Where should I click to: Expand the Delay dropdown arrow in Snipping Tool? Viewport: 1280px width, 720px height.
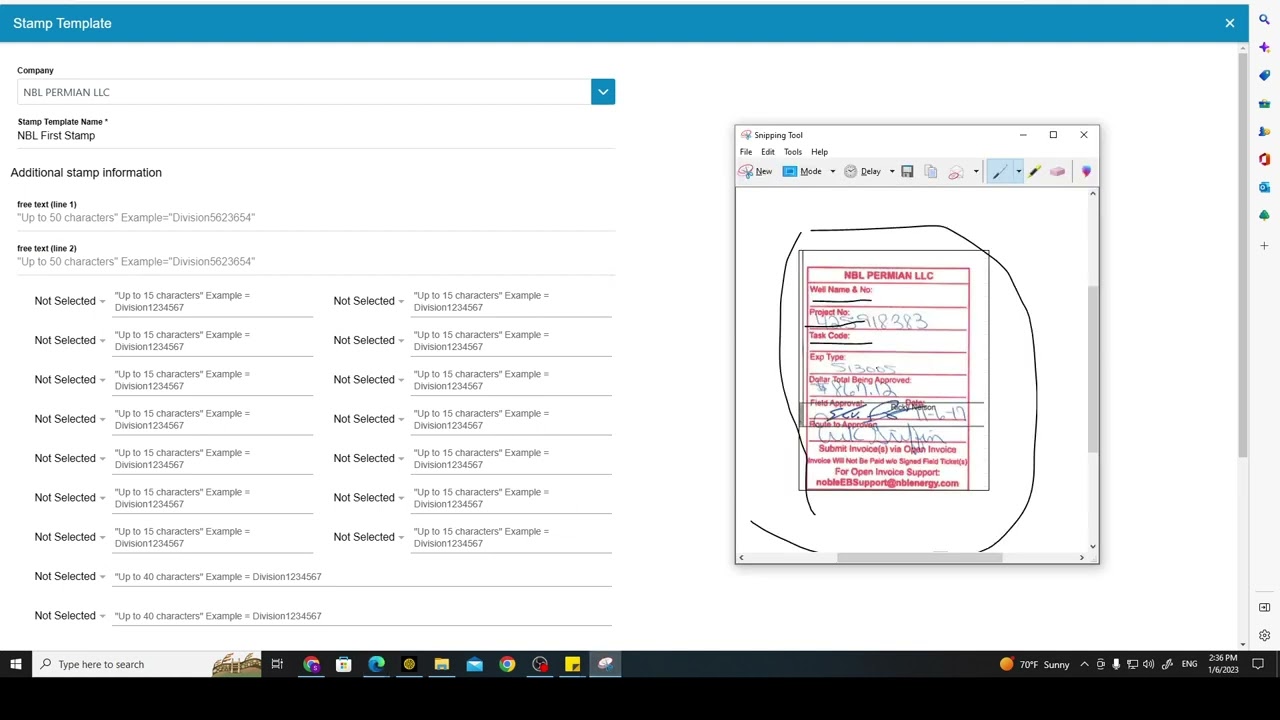[892, 171]
